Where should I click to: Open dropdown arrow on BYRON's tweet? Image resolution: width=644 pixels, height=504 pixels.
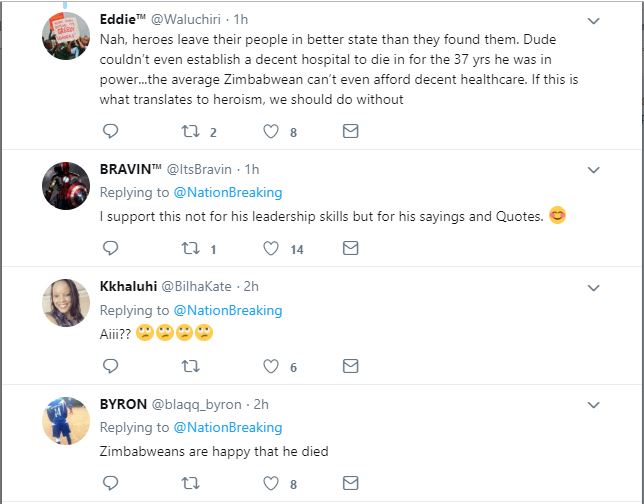pos(593,405)
